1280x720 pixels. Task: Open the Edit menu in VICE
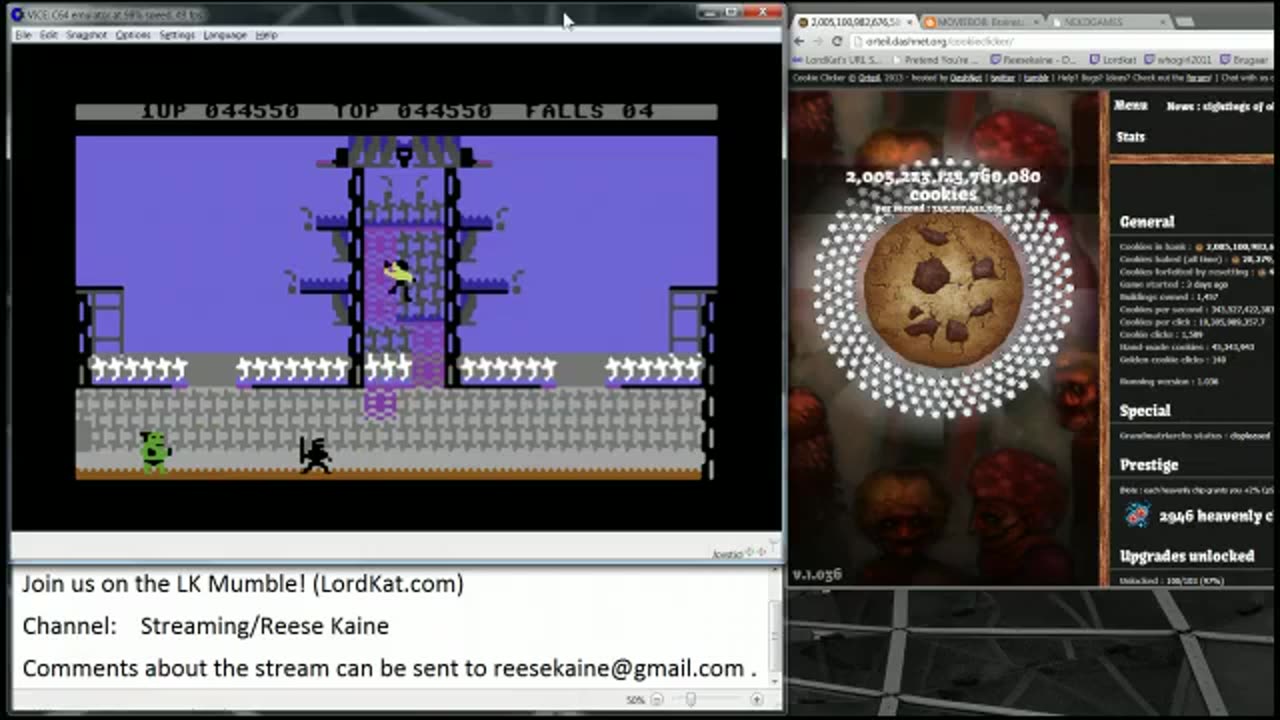pyautogui.click(x=49, y=35)
